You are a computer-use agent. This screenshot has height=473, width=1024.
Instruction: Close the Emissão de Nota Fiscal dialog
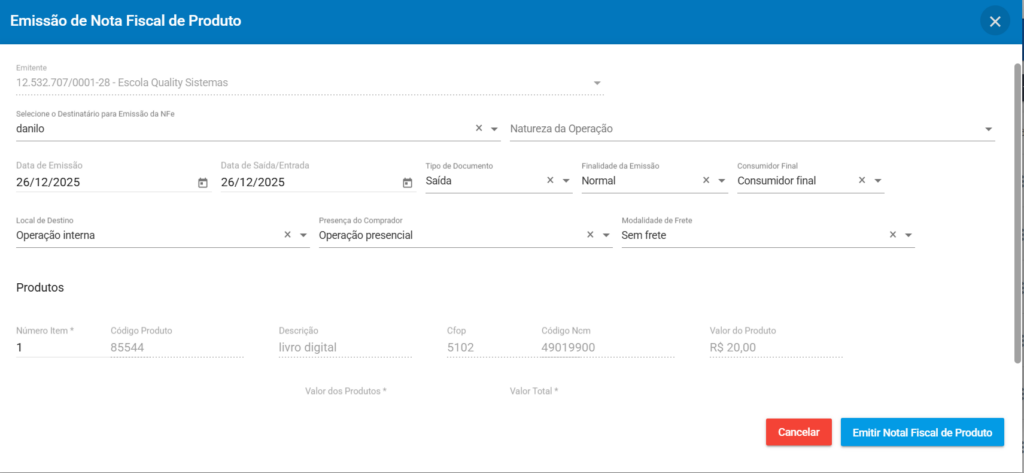994,21
